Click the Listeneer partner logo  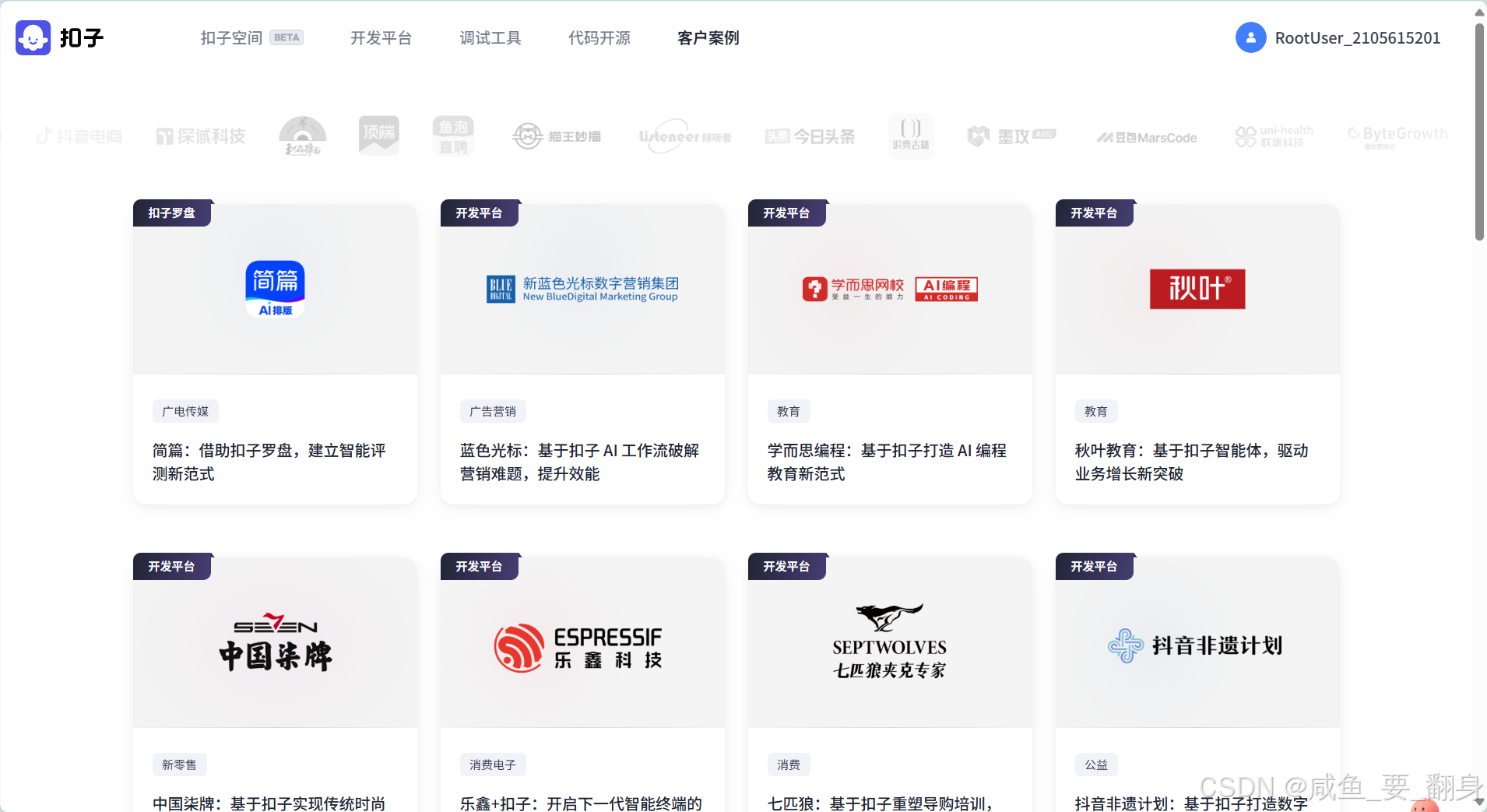tap(685, 136)
